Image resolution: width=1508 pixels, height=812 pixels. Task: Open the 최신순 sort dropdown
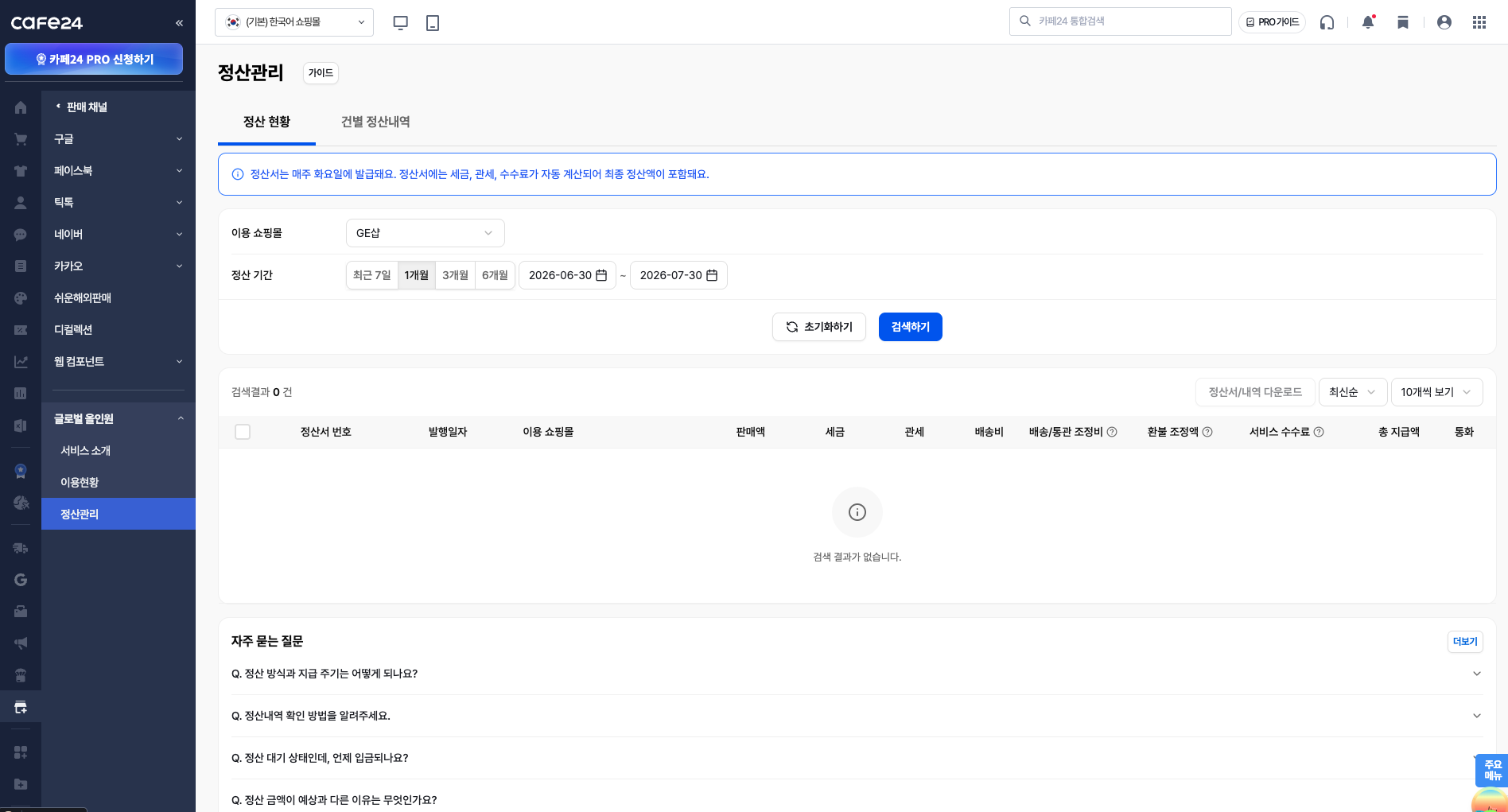[1353, 392]
